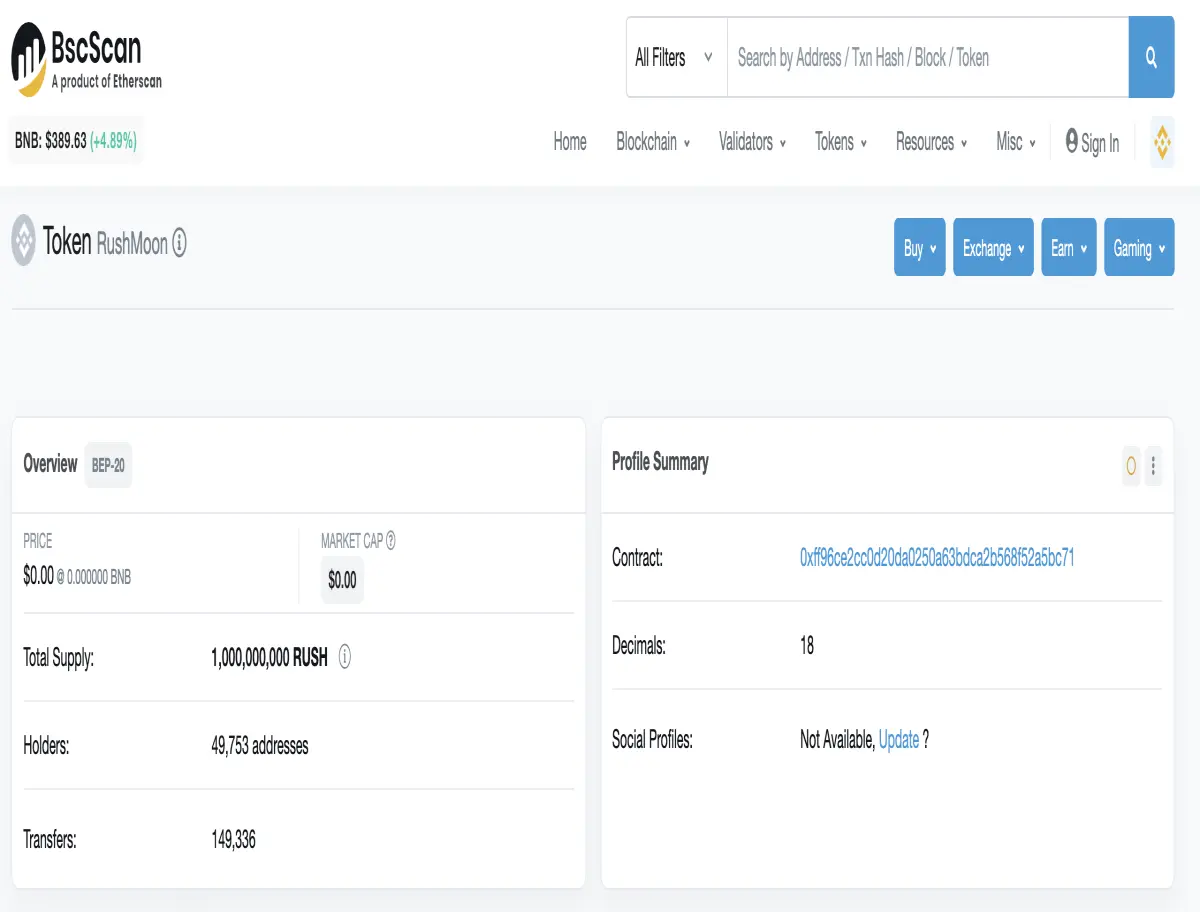This screenshot has height=912, width=1200.
Task: Select the 49,753 addresses holders value
Action: (260, 746)
